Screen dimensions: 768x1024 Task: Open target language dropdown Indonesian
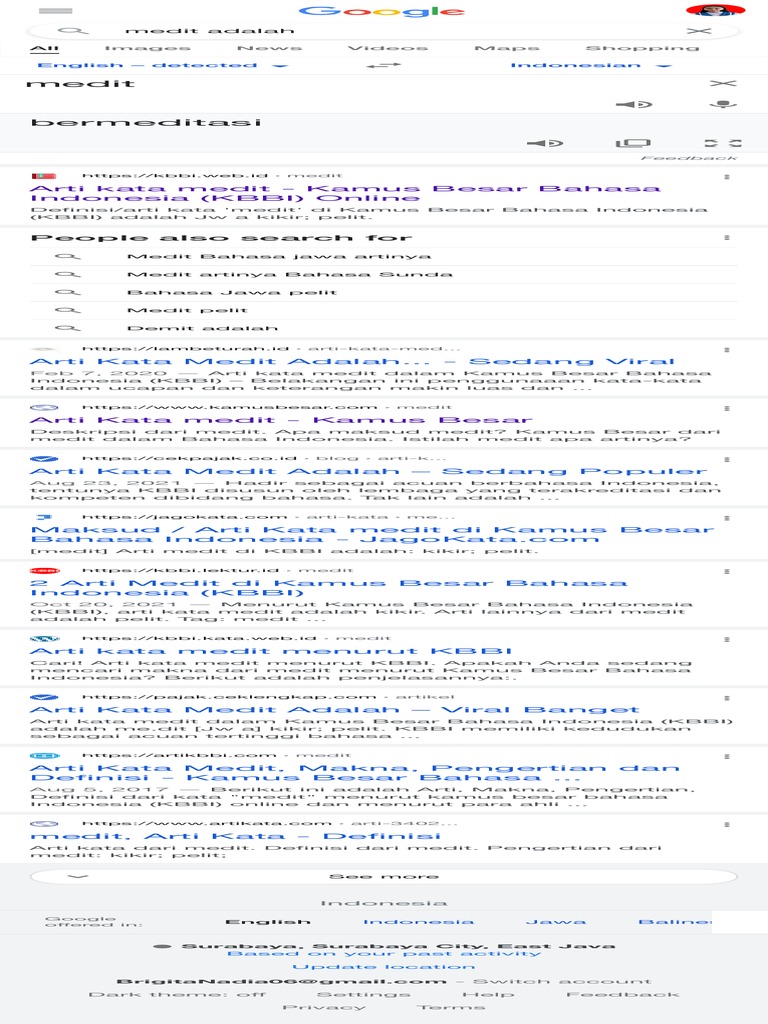(x=591, y=65)
